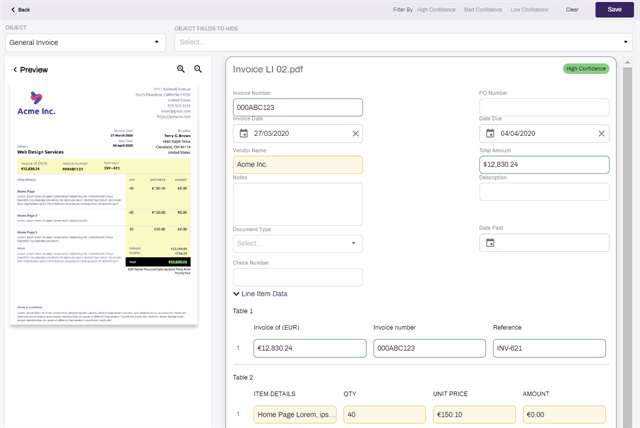Click the Notes text area
The image size is (640, 428).
(298, 204)
